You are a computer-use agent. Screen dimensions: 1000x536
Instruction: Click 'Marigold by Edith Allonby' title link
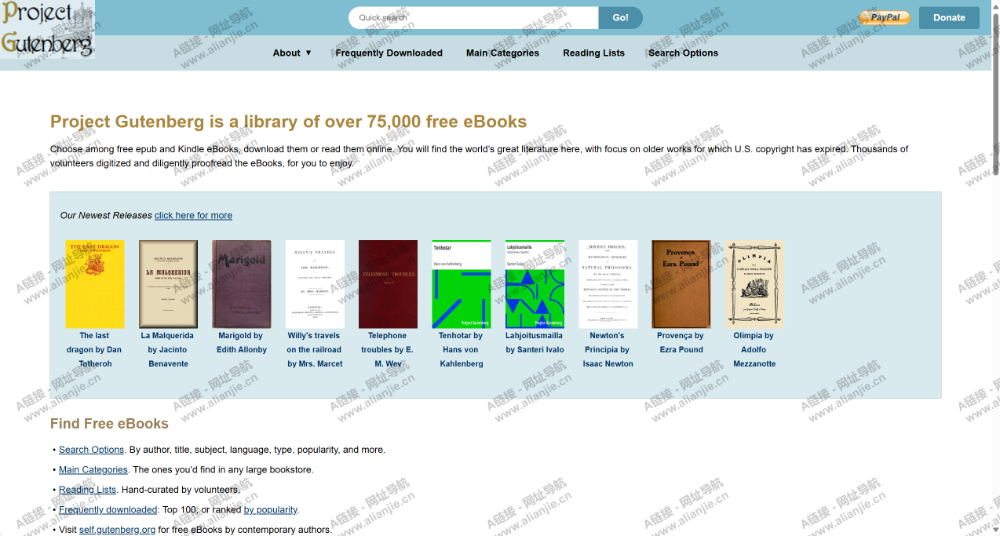pos(241,343)
